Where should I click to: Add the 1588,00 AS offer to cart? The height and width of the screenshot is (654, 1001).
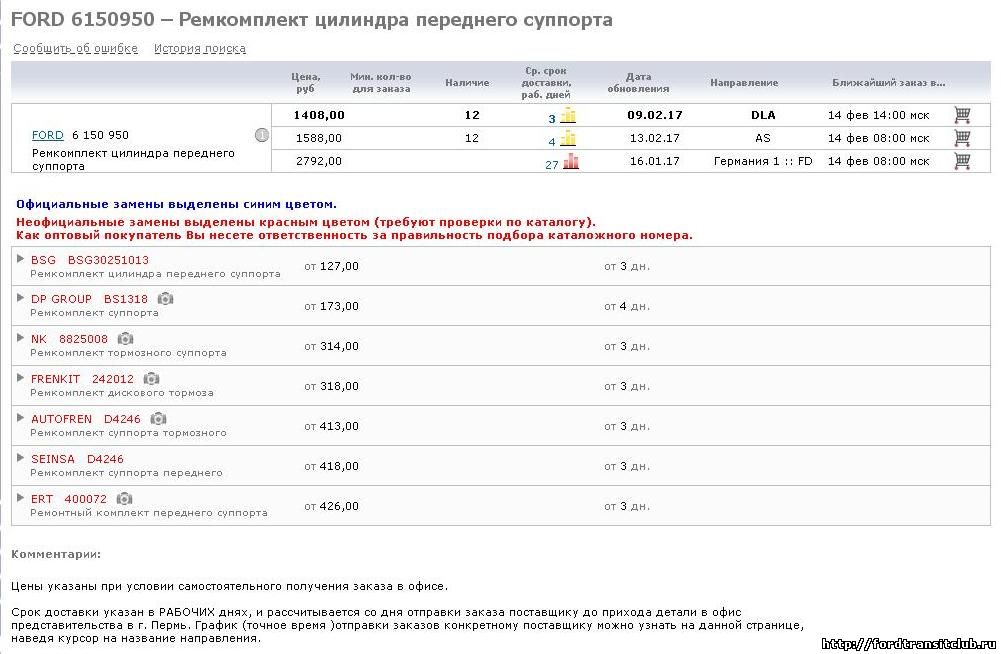pyautogui.click(x=962, y=138)
